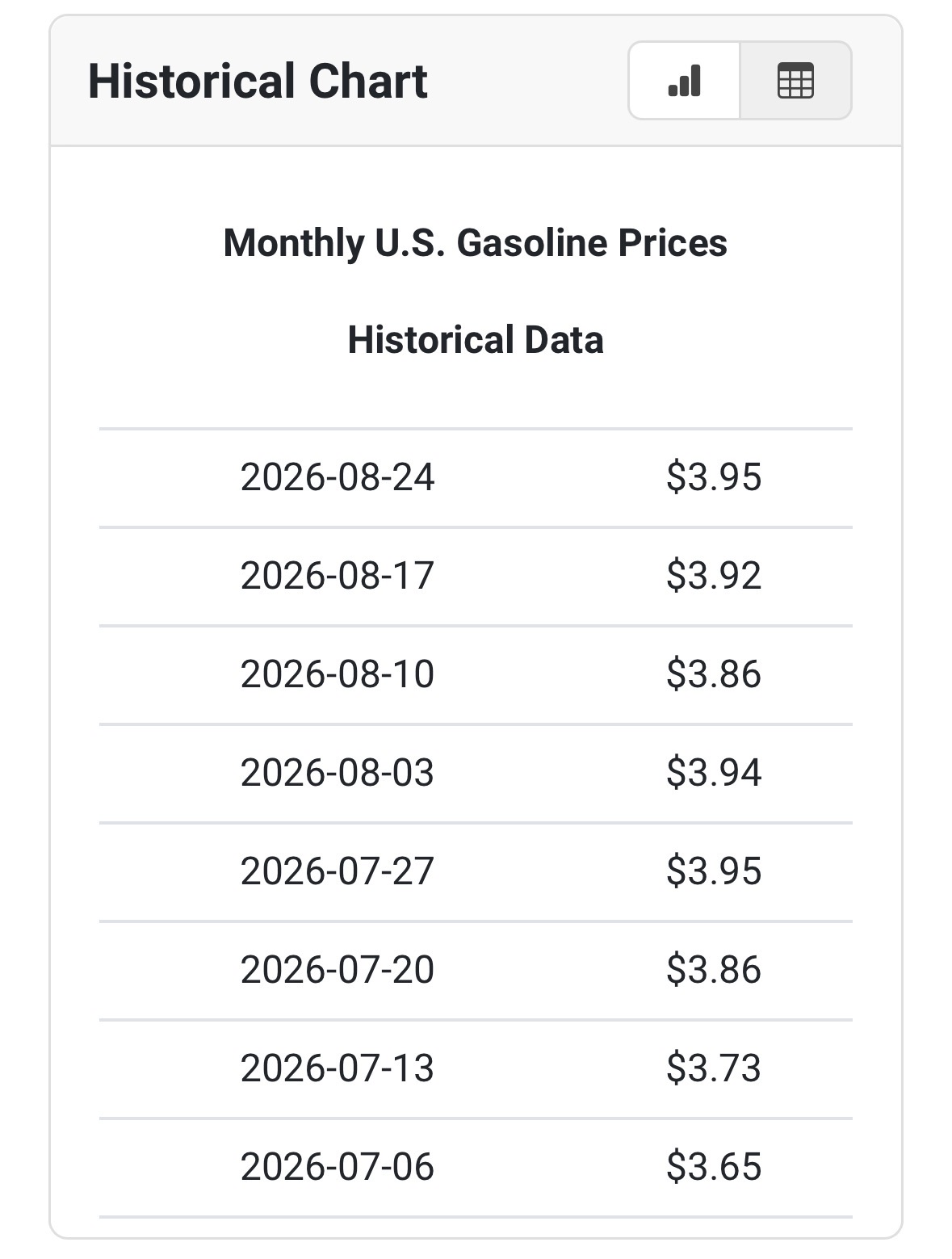Select the 2026-08-24 price cell

pyautogui.click(x=714, y=477)
